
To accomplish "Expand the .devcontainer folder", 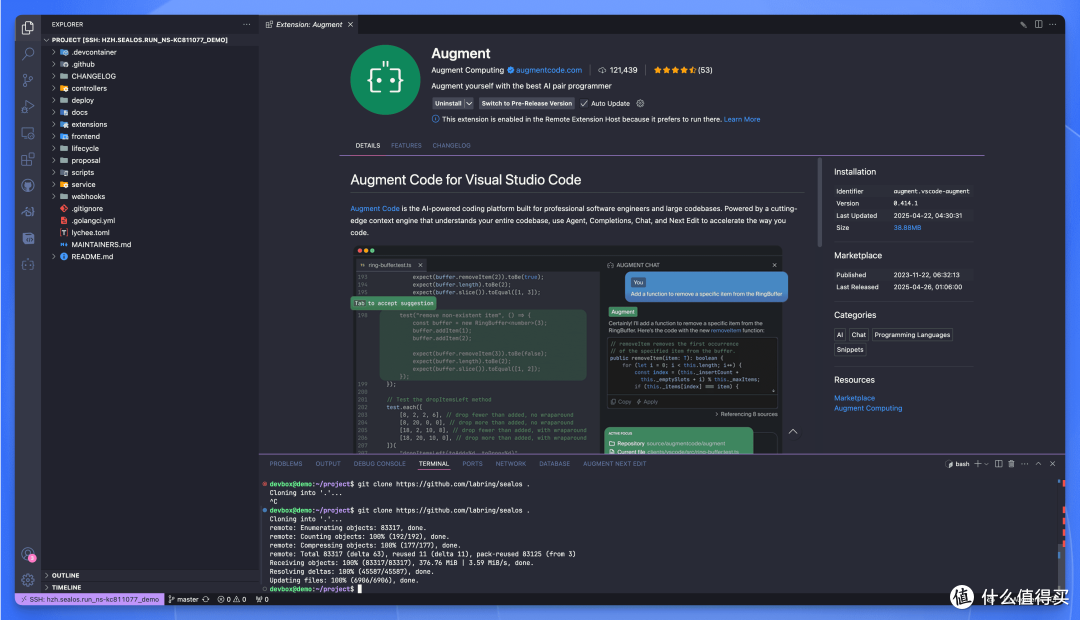I will tap(94, 52).
